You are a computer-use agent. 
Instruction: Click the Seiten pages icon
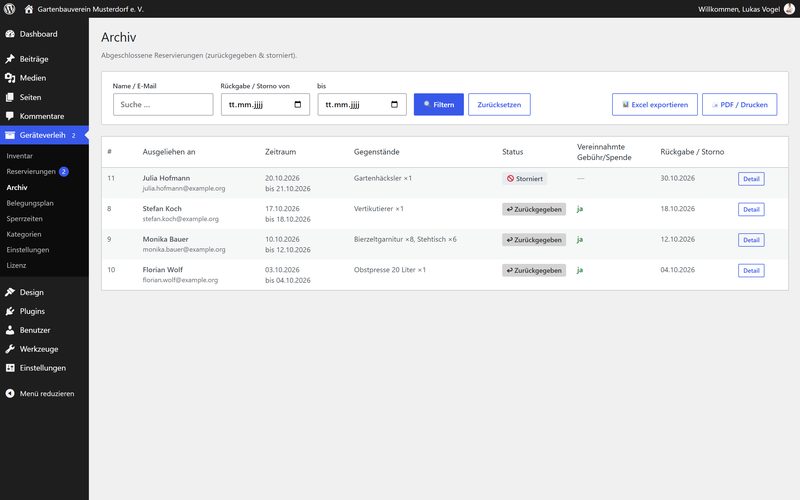click(10, 97)
